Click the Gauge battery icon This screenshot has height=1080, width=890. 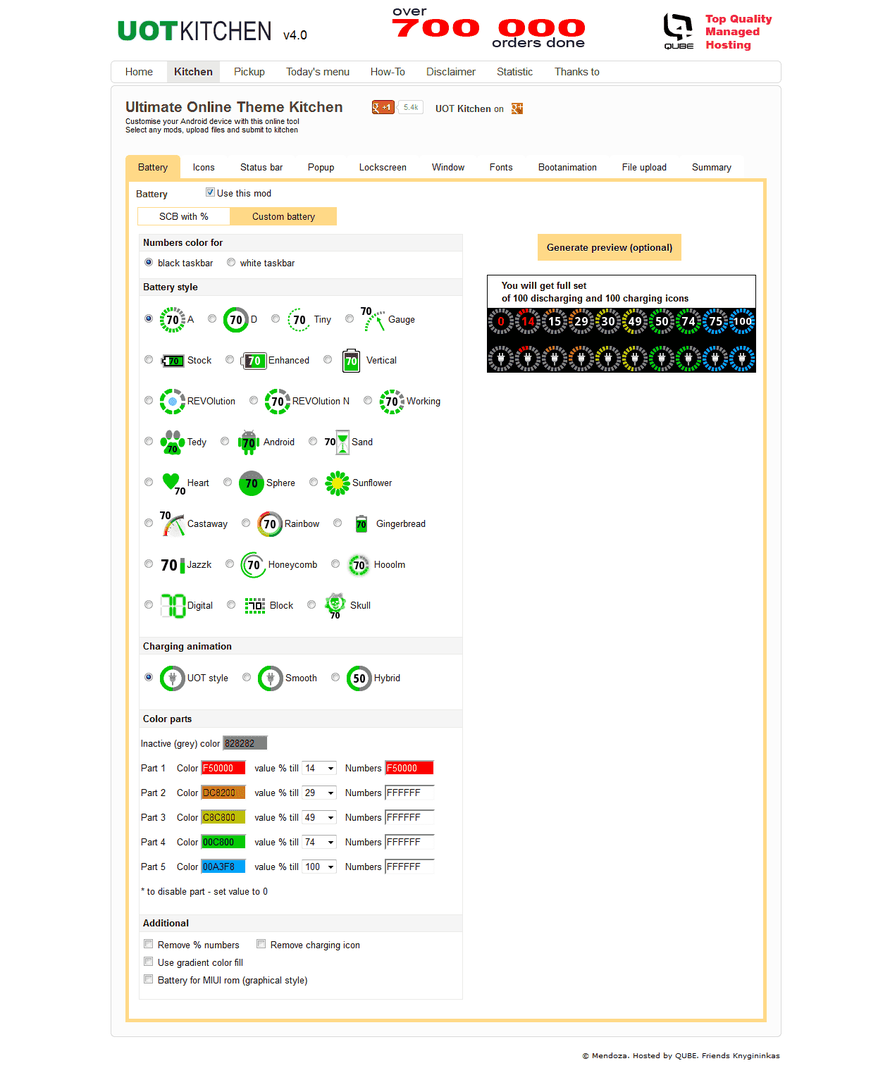373,320
